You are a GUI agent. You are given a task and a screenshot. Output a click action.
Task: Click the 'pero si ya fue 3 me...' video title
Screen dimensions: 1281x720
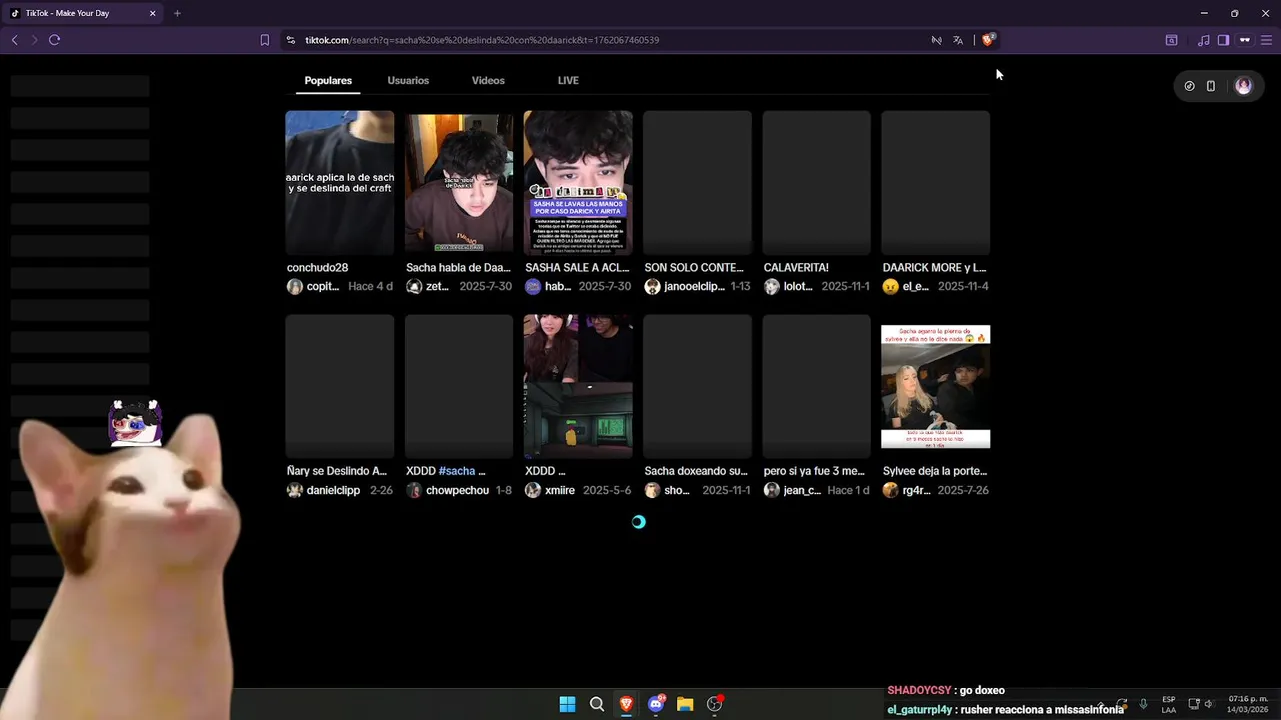pyautogui.click(x=813, y=471)
